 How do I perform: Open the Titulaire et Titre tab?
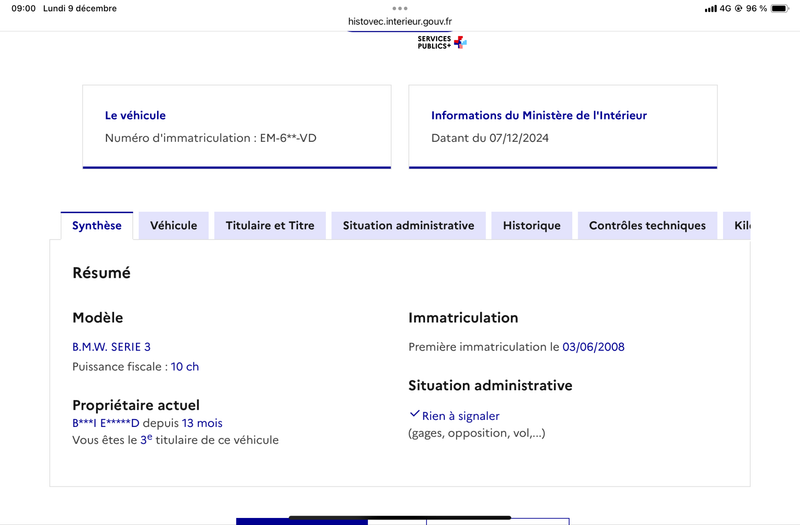point(270,226)
